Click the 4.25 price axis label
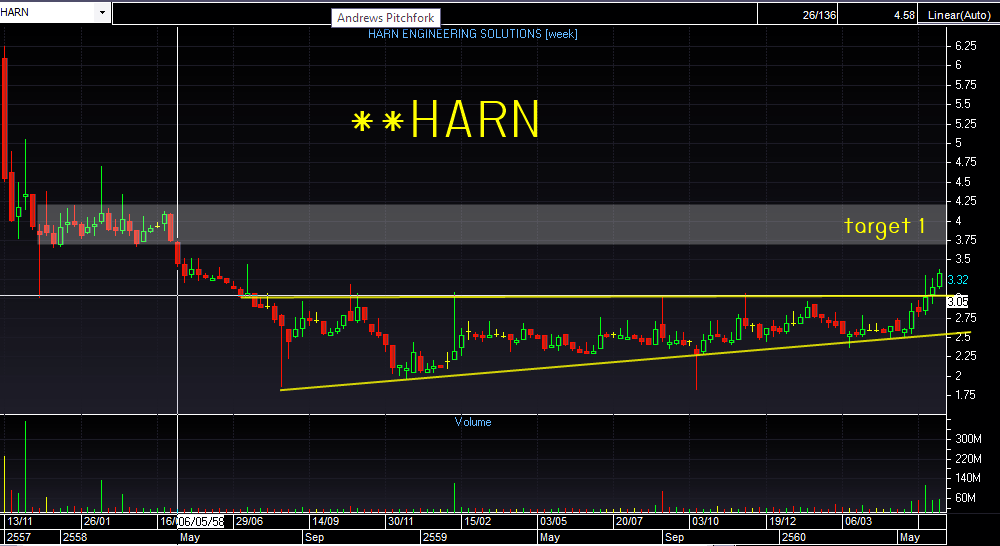This screenshot has height=546, width=1000. [x=966, y=201]
